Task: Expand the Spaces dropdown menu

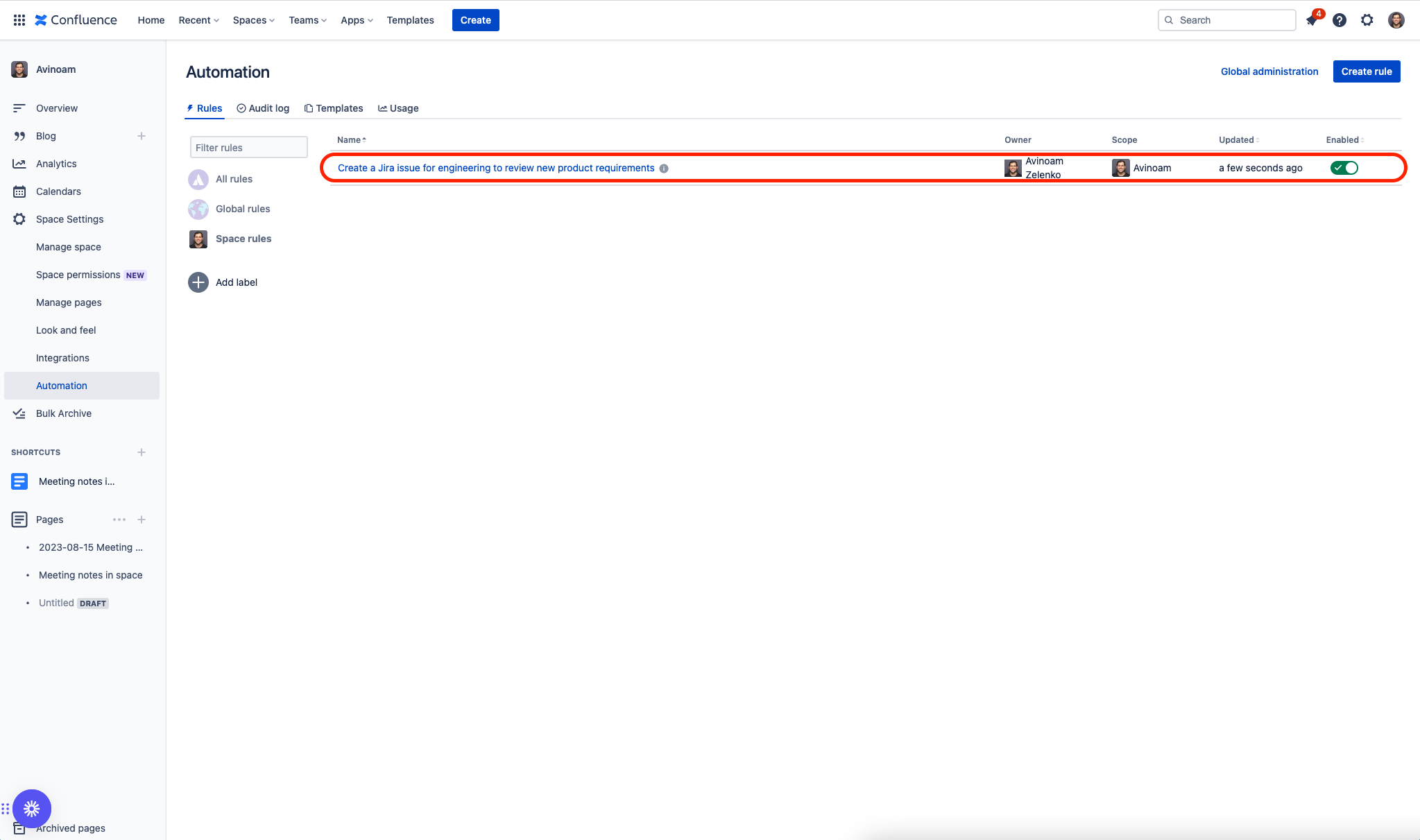Action: click(253, 20)
